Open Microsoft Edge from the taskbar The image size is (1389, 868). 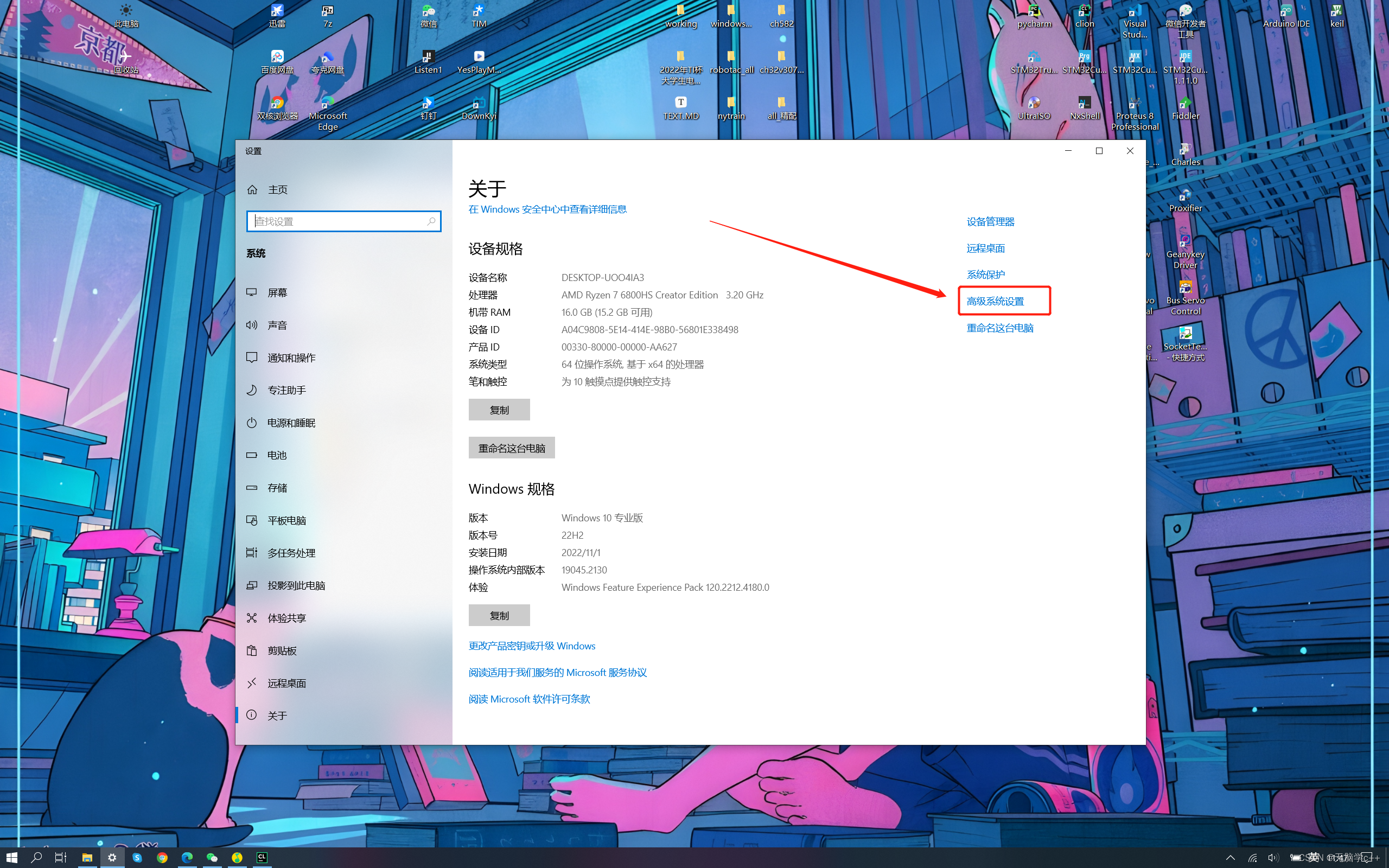pyautogui.click(x=187, y=857)
